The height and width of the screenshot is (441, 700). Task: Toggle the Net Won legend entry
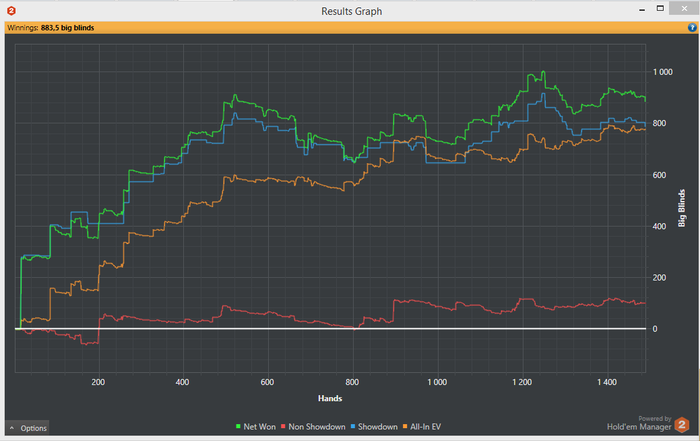point(256,427)
